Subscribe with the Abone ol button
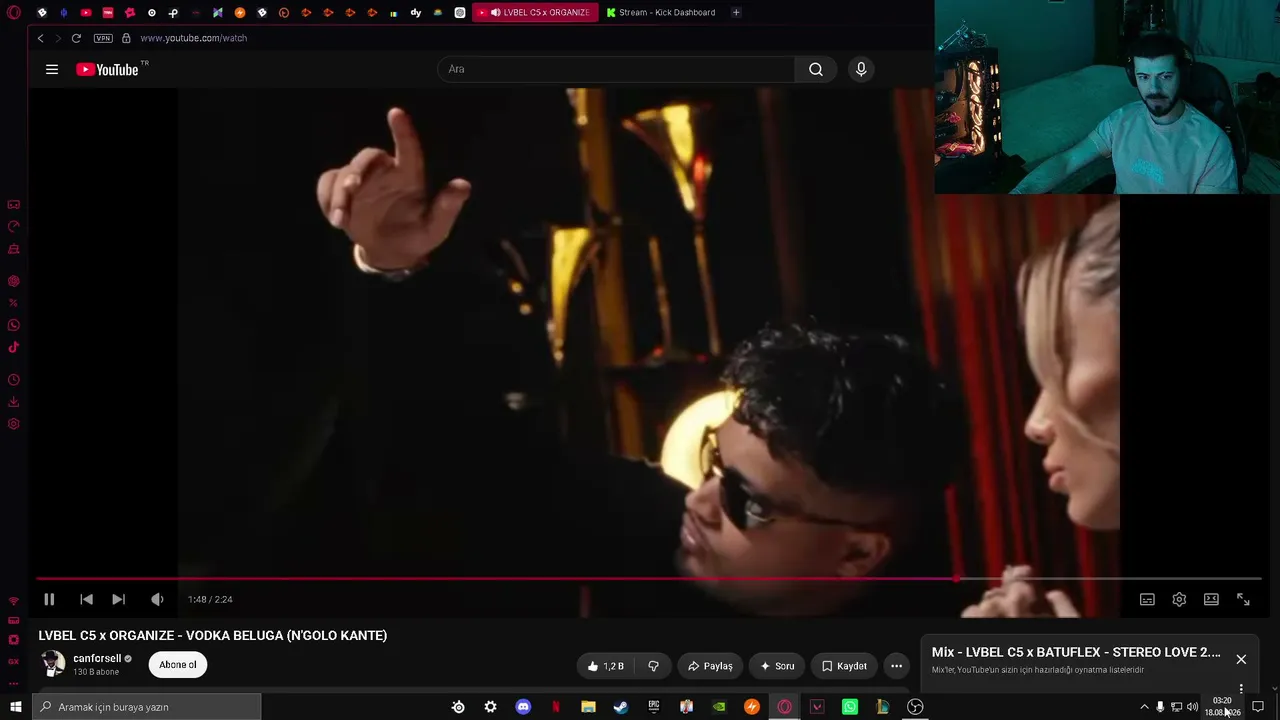This screenshot has height=720, width=1280. coord(178,665)
